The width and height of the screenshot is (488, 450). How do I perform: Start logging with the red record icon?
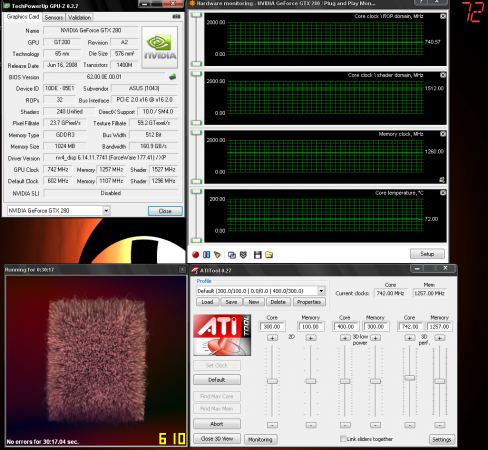(196, 255)
